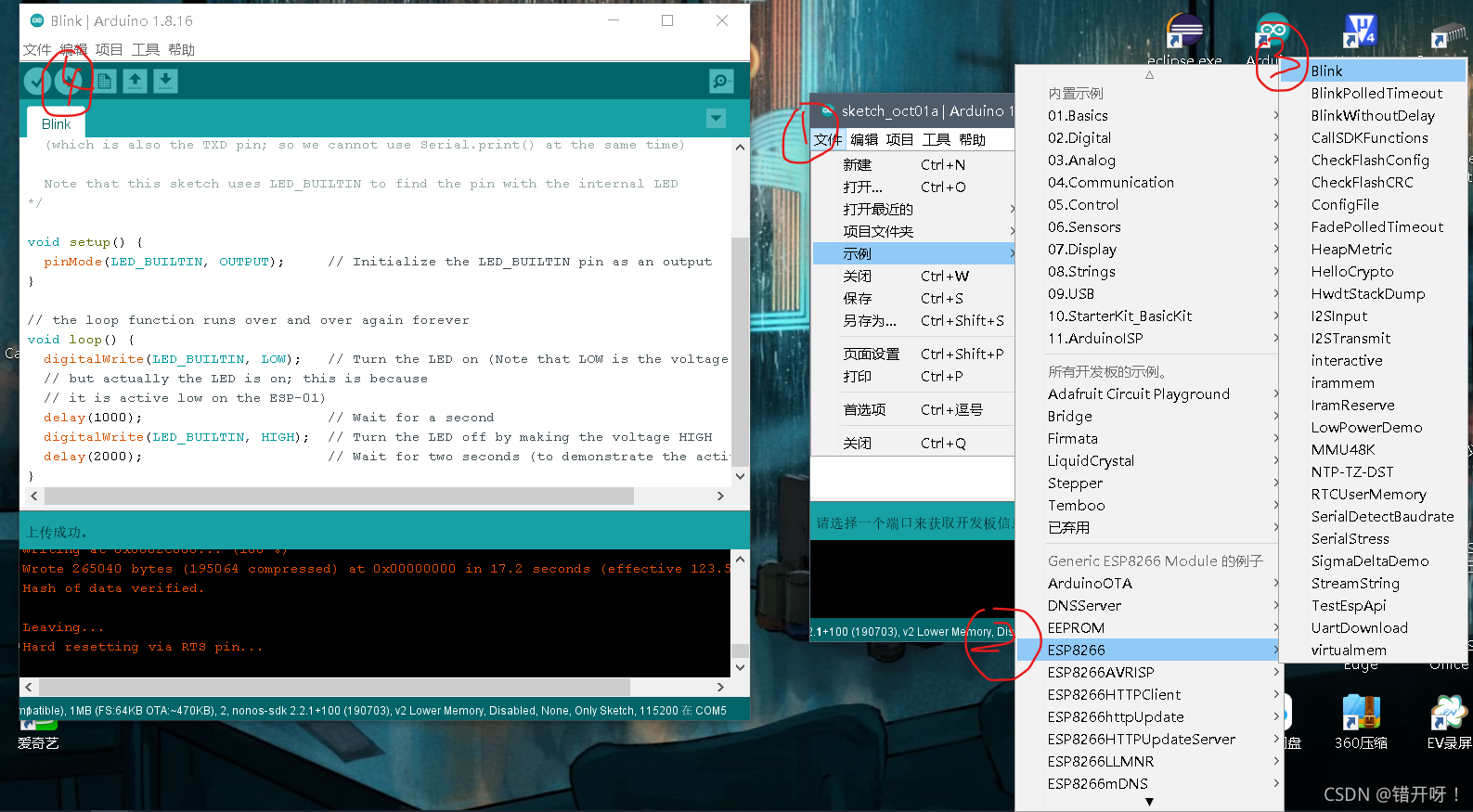Expand 项目文件夹 submenu
Screen dimensions: 1473x812
tap(913, 231)
